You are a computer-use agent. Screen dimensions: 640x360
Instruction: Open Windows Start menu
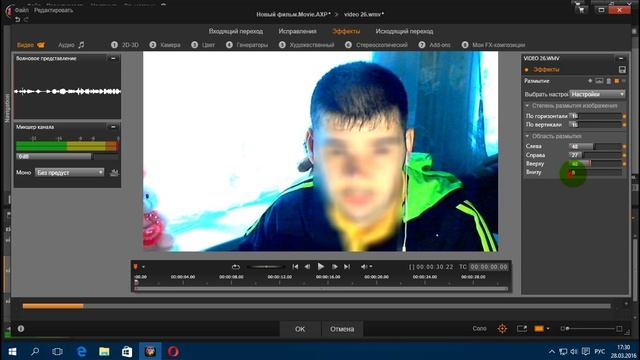coord(12,351)
